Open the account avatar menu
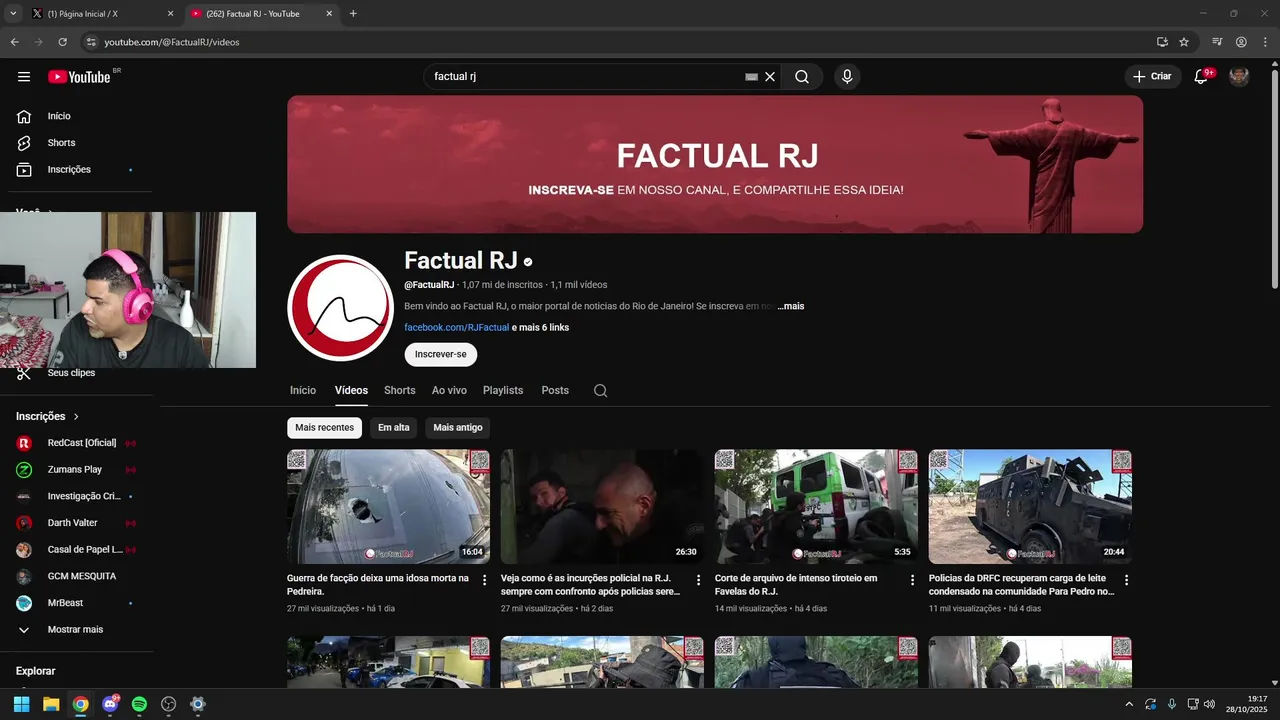 coord(1239,77)
